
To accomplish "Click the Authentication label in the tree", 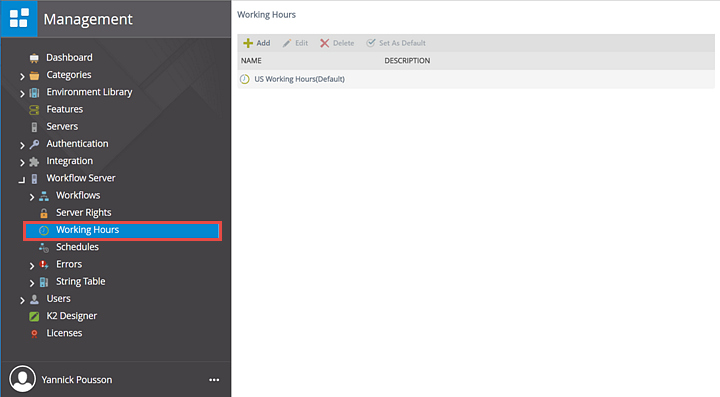I will [77, 144].
